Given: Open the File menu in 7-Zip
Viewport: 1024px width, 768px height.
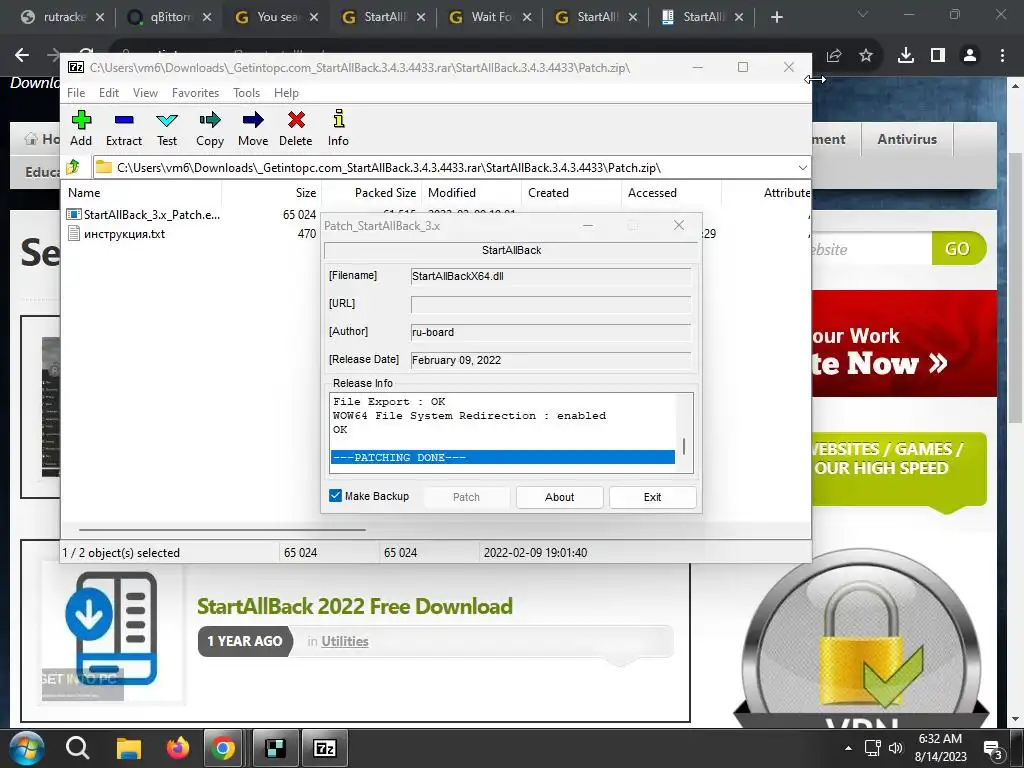Looking at the screenshot, I should 76,93.
